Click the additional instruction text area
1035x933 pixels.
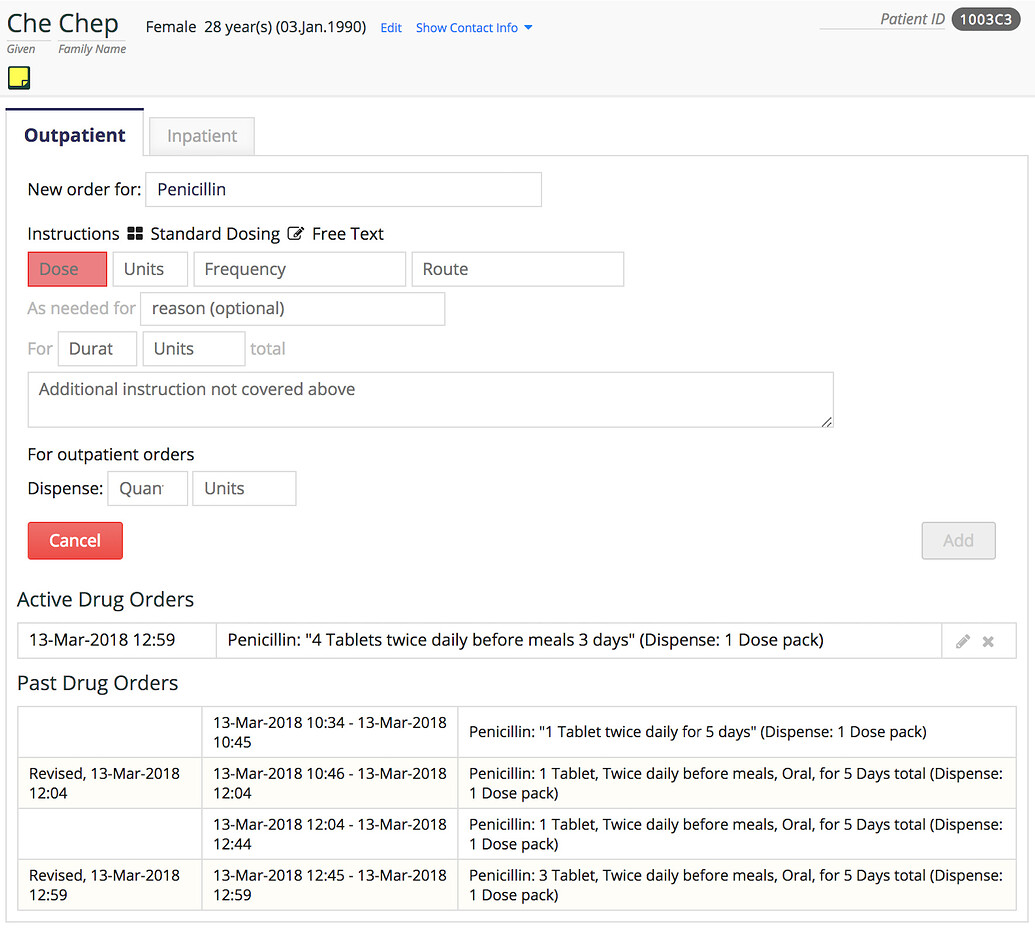click(431, 398)
